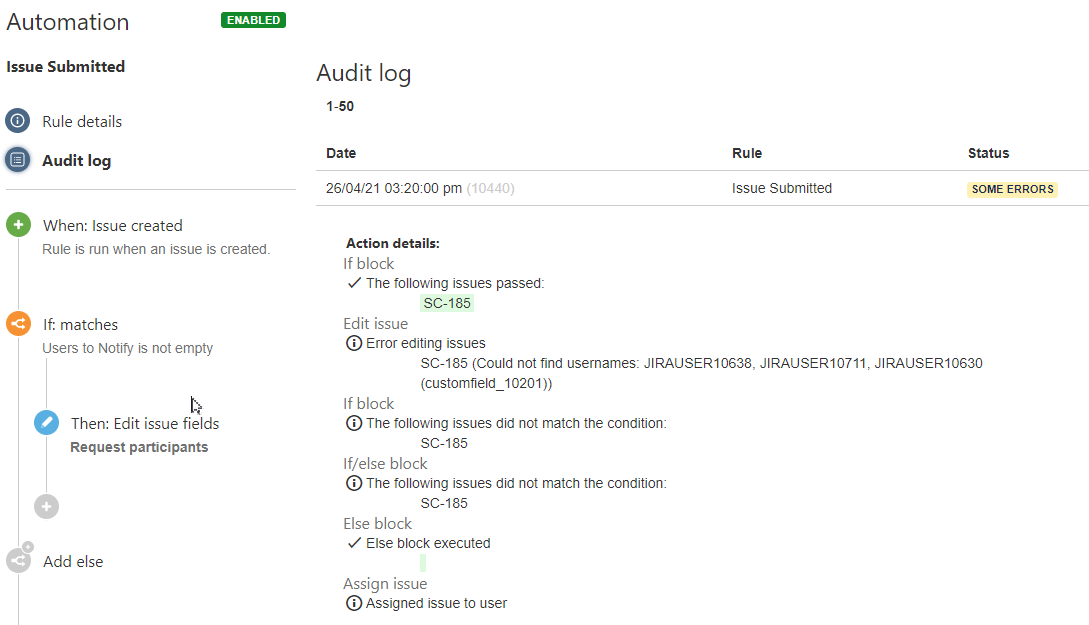Click the SOME ERRORS status badge
1089x625 pixels.
pos(1013,189)
